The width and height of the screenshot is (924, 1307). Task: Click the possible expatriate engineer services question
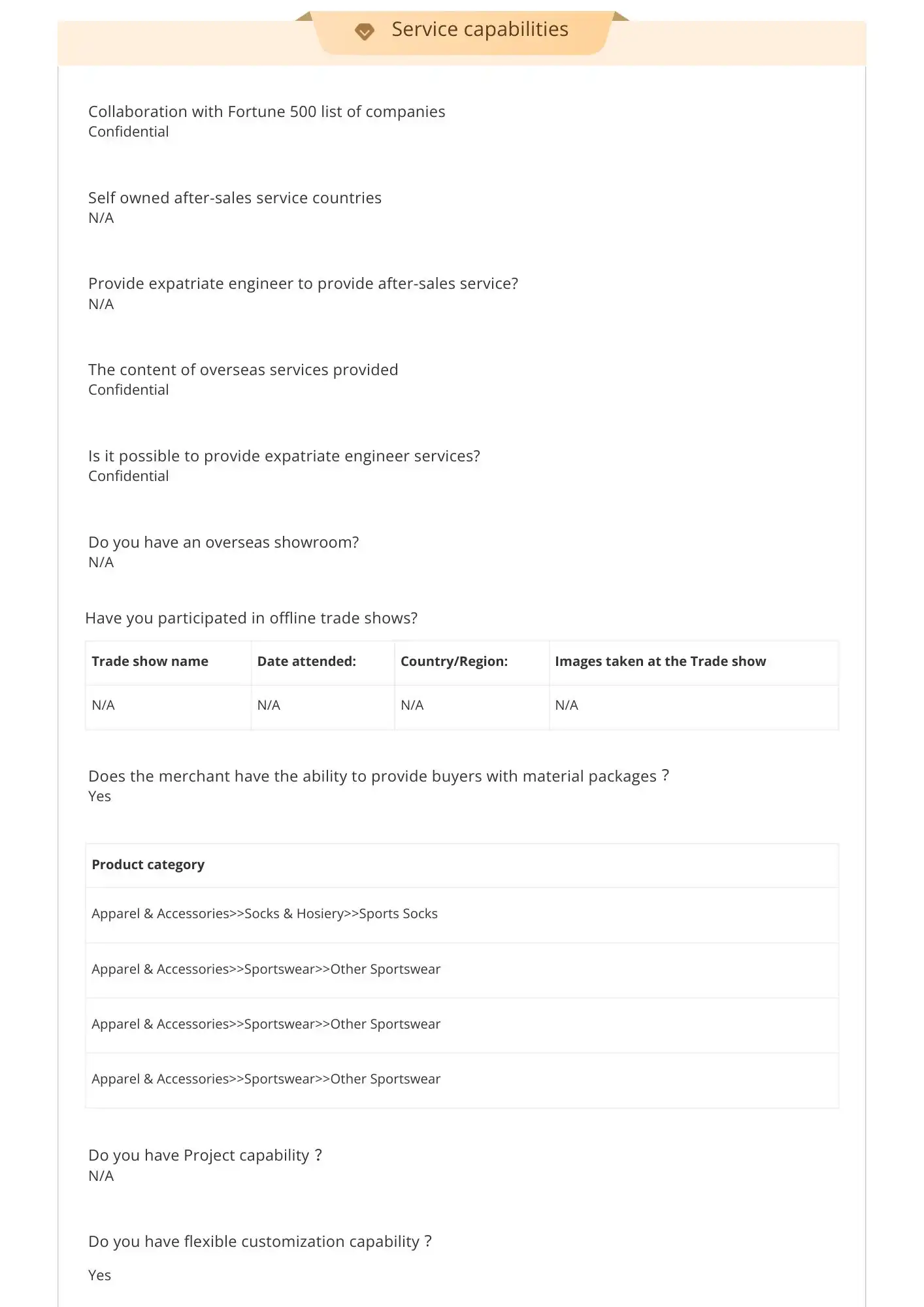[284, 456]
